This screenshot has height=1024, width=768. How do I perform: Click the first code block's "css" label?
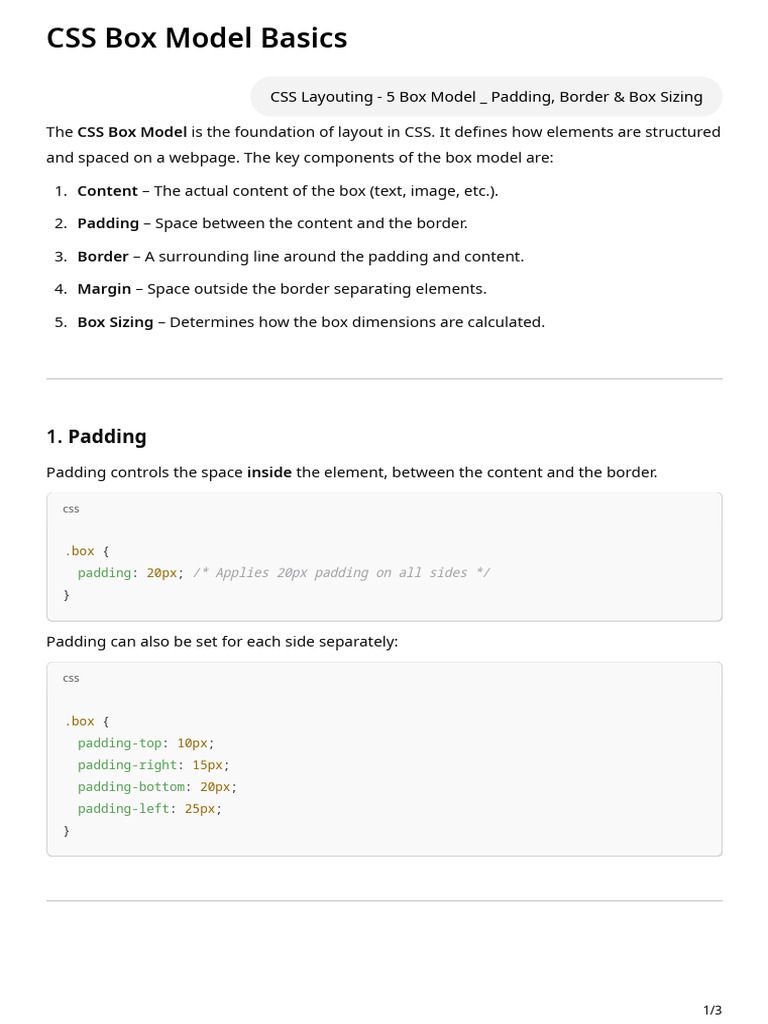click(x=71, y=509)
